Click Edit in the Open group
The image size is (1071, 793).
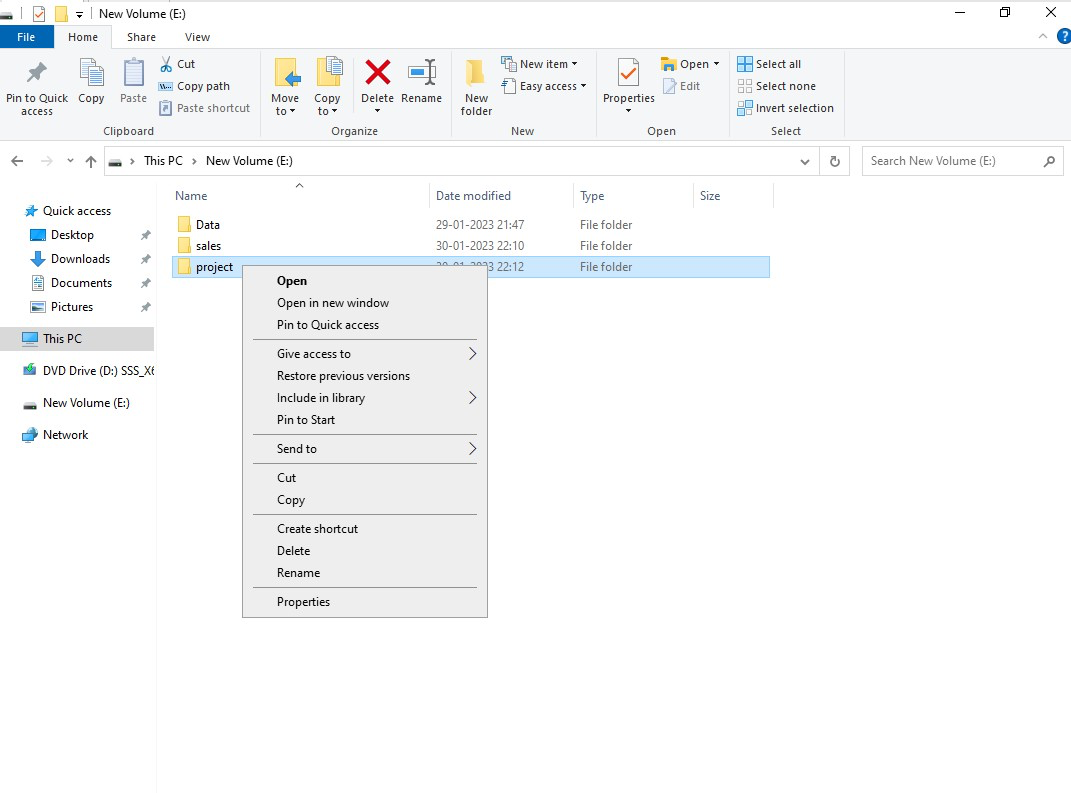tap(682, 86)
